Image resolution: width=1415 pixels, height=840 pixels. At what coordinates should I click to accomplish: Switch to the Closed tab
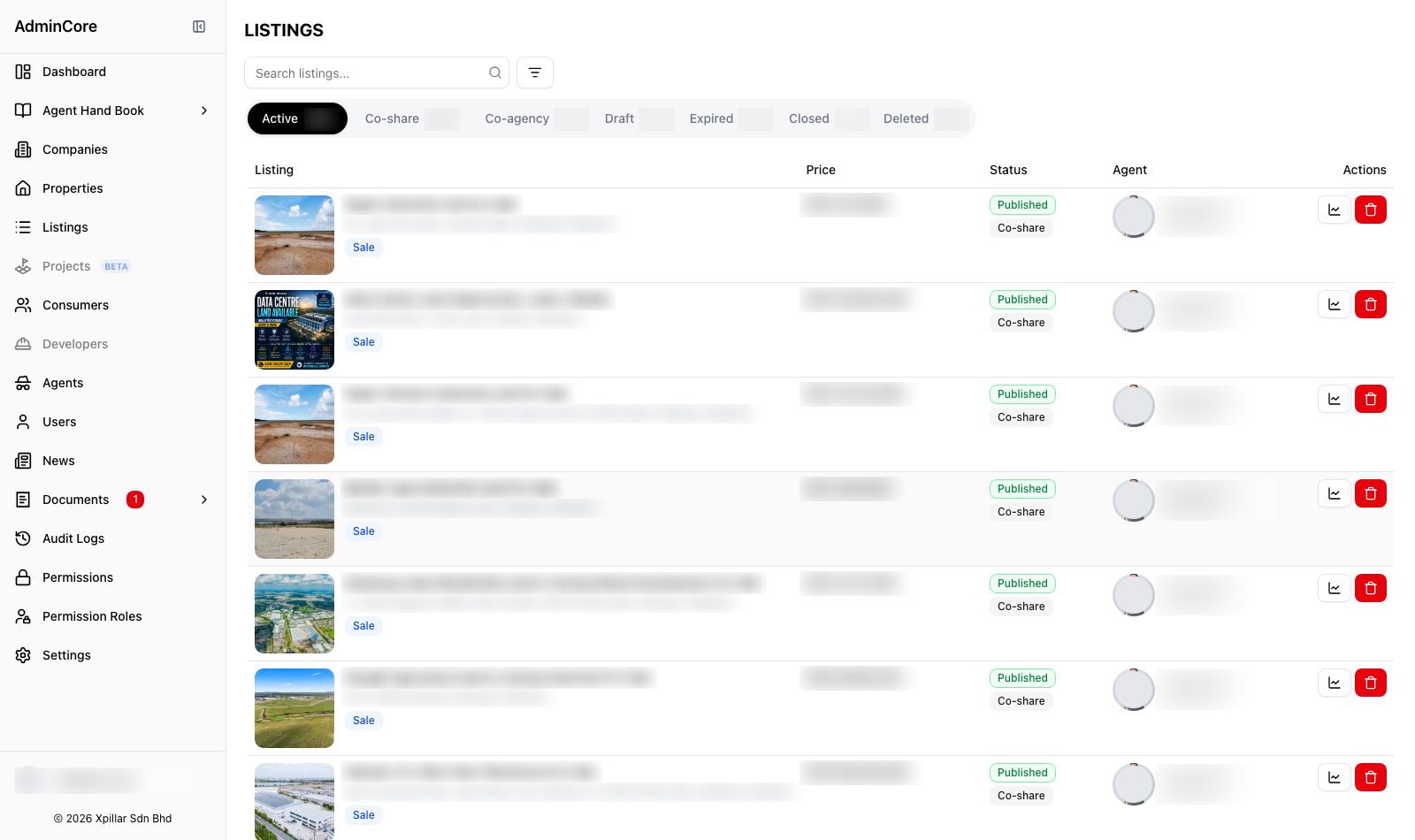[x=829, y=118]
